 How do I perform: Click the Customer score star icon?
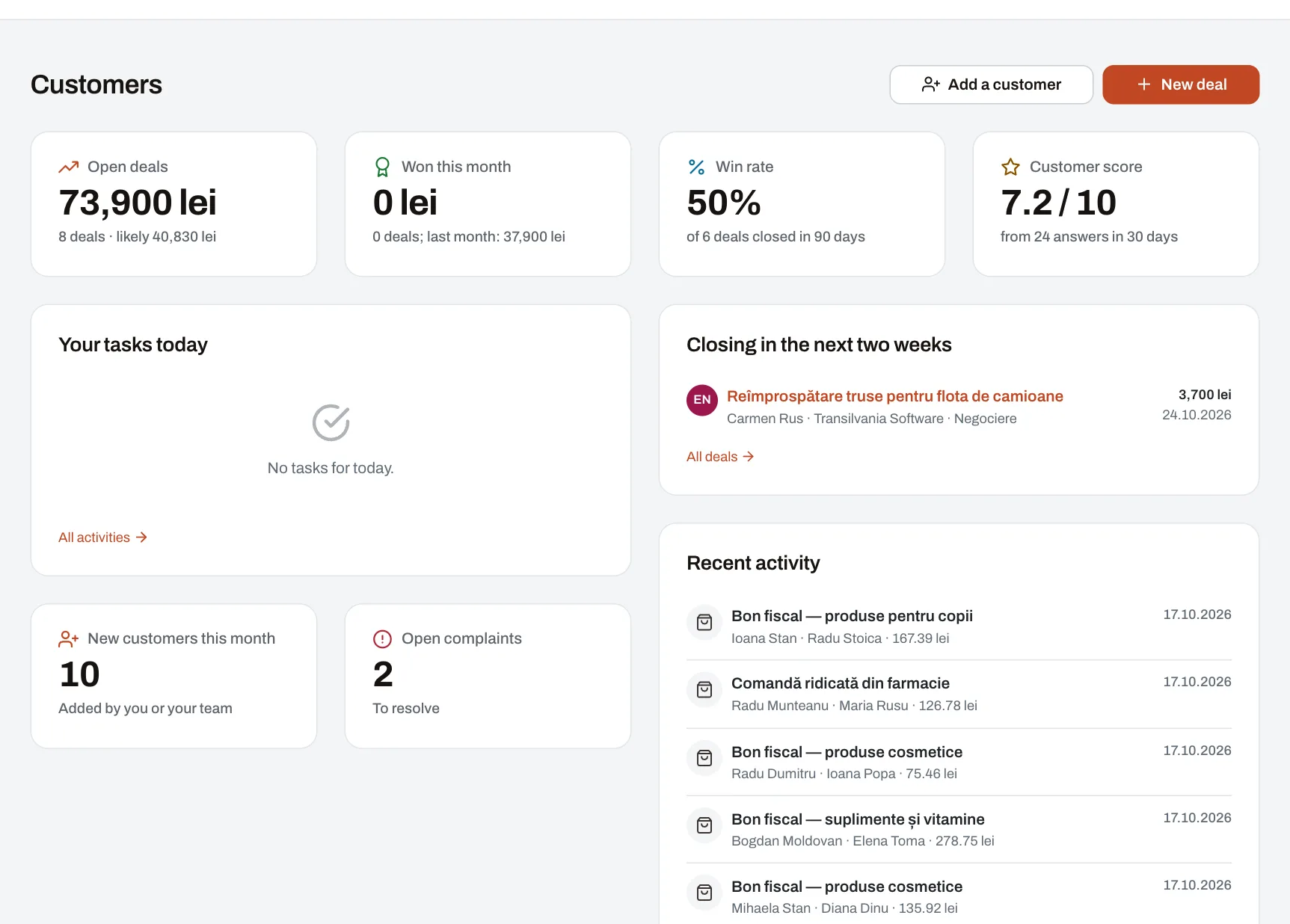(x=1010, y=167)
